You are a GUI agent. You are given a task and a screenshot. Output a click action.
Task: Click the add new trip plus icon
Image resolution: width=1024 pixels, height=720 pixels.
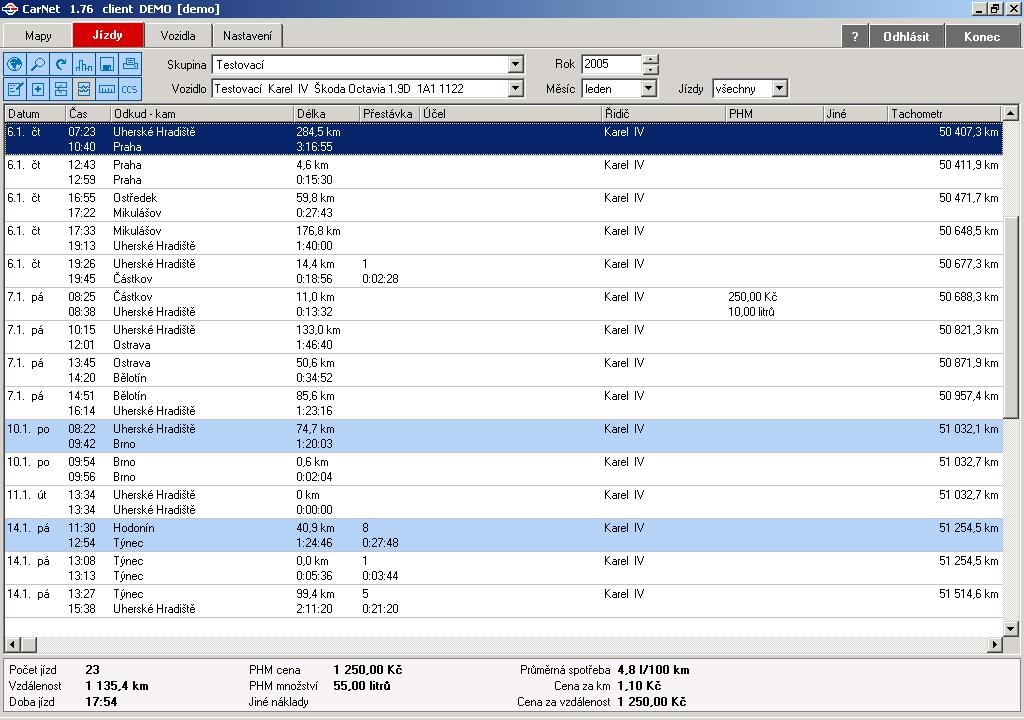pos(38,88)
